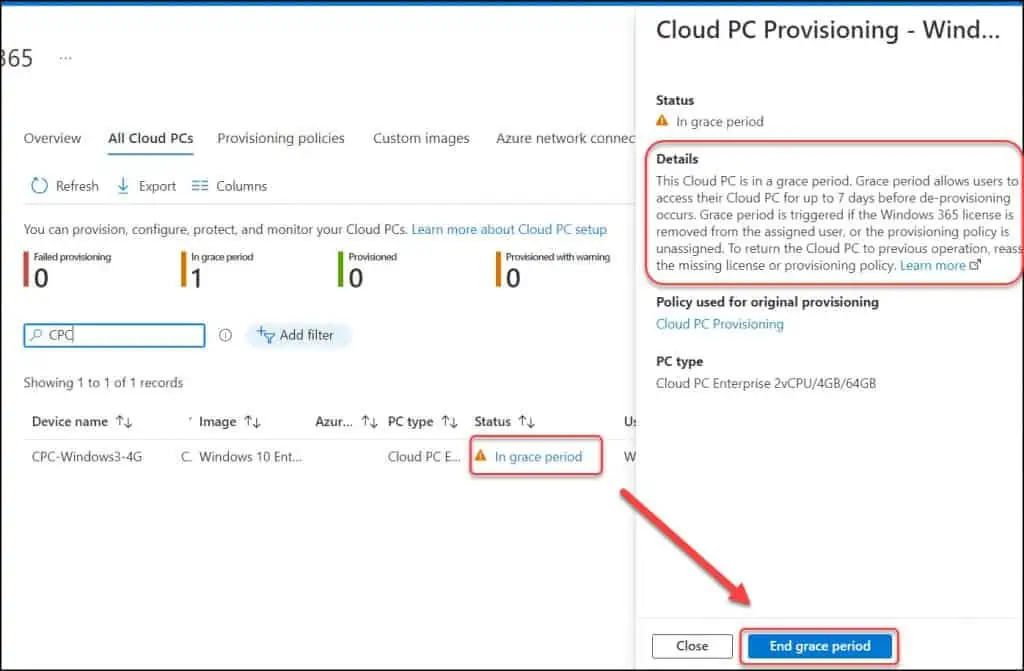Click the Close button in side panel
The image size is (1024, 671).
pyautogui.click(x=692, y=646)
